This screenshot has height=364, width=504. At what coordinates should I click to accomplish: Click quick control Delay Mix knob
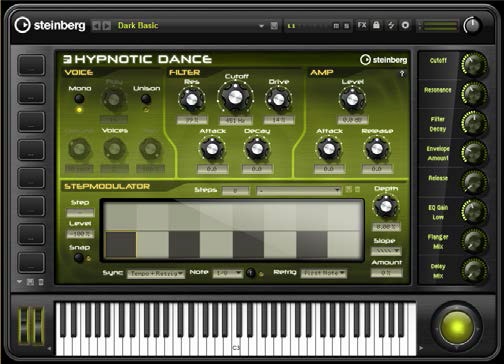coord(474,270)
